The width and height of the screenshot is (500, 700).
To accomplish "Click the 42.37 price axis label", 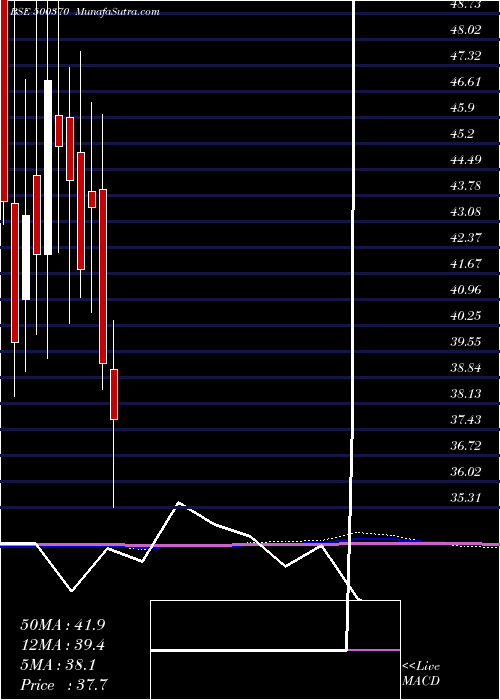I will coord(466,238).
